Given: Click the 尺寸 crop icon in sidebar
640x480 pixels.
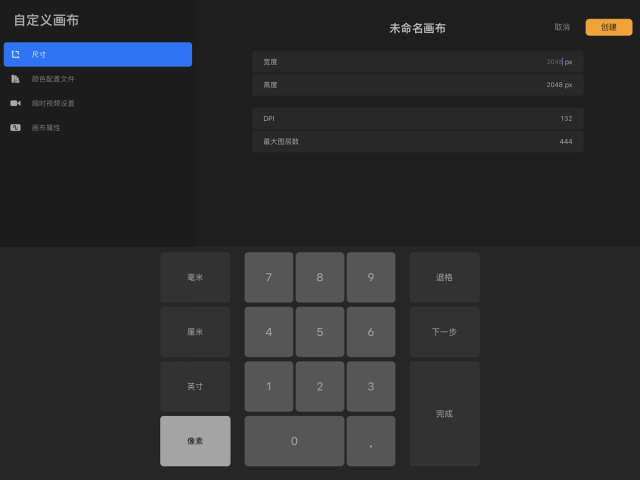Looking at the screenshot, I should (16, 54).
